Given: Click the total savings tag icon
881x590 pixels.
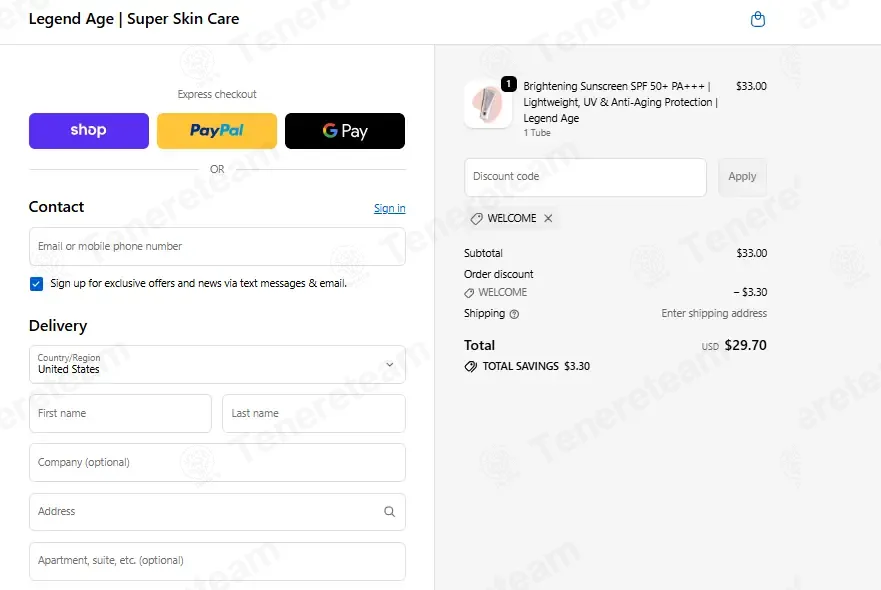Looking at the screenshot, I should coord(470,366).
